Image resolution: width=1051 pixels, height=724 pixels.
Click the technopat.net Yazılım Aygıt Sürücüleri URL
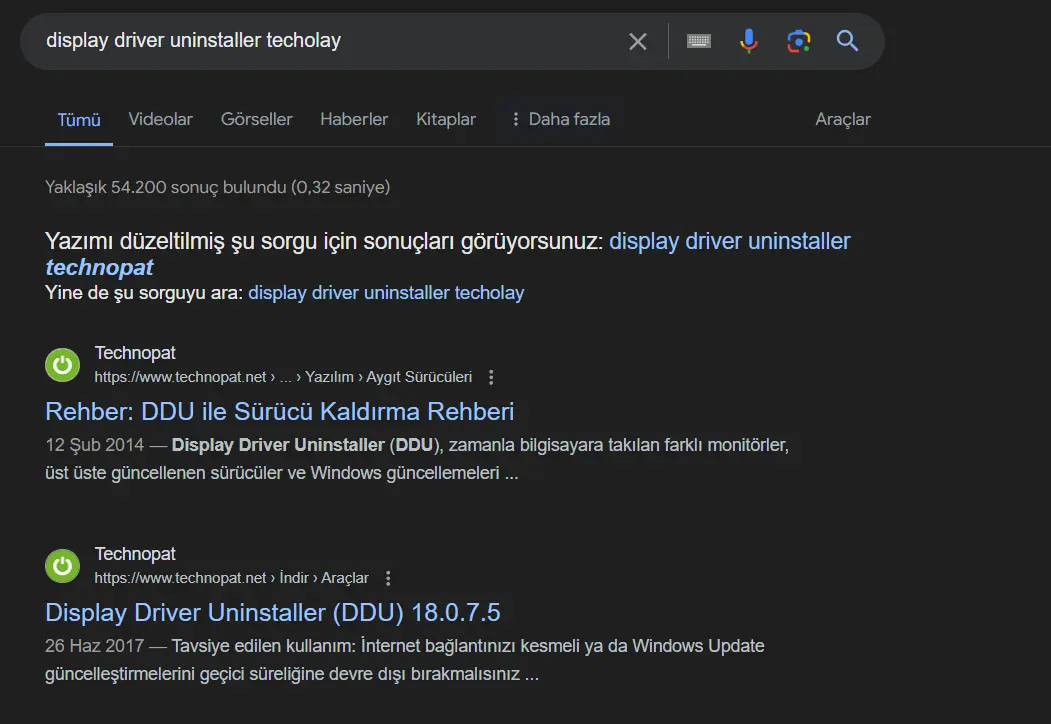[283, 377]
